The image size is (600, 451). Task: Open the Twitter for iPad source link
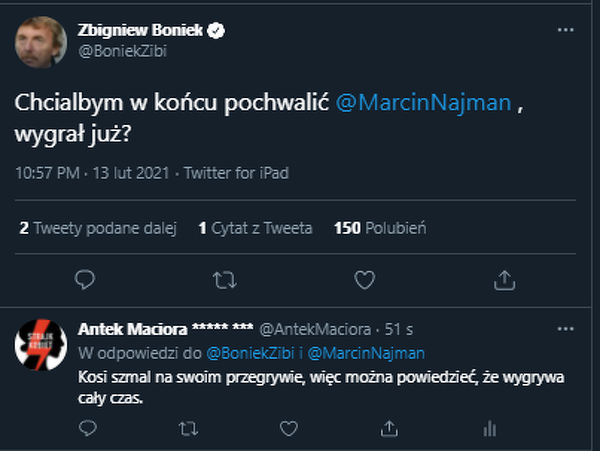click(x=236, y=173)
